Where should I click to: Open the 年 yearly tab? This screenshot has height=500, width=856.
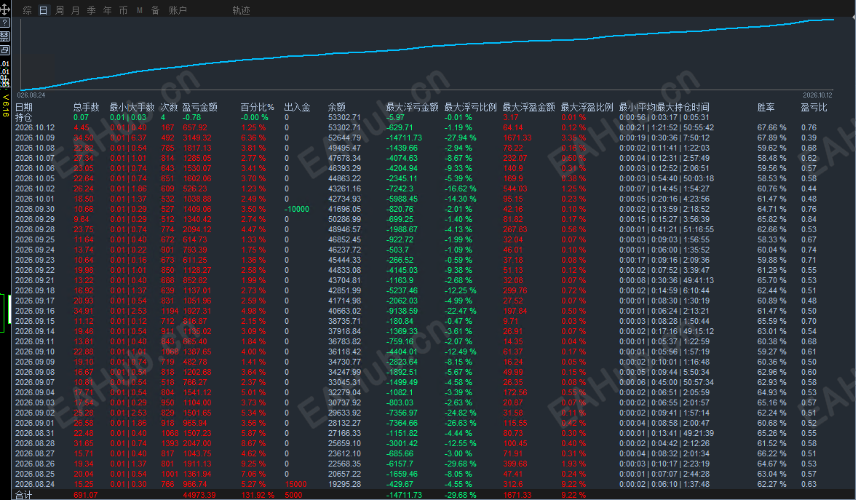[x=107, y=10]
